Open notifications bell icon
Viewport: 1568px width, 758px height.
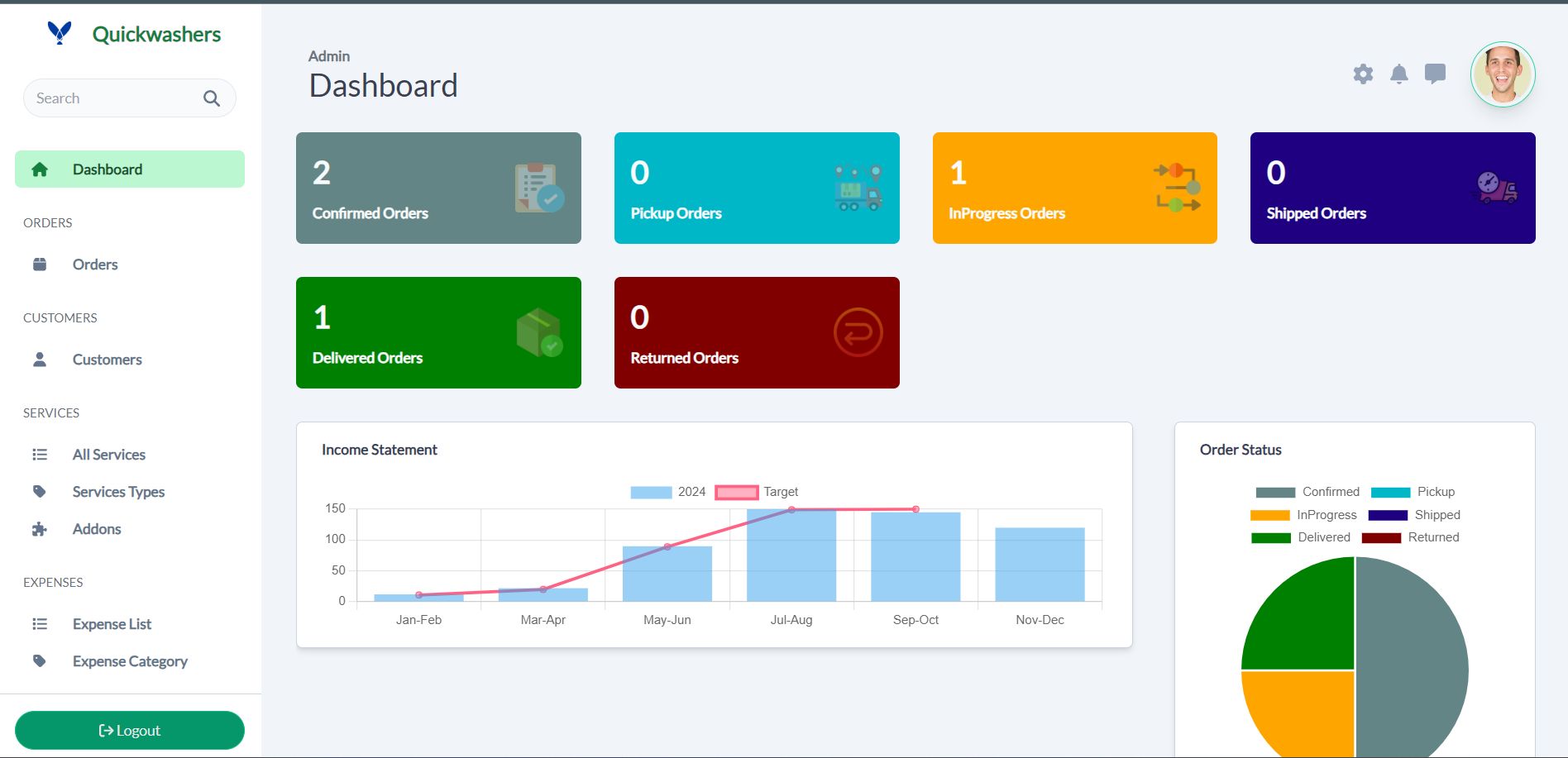click(x=1398, y=74)
